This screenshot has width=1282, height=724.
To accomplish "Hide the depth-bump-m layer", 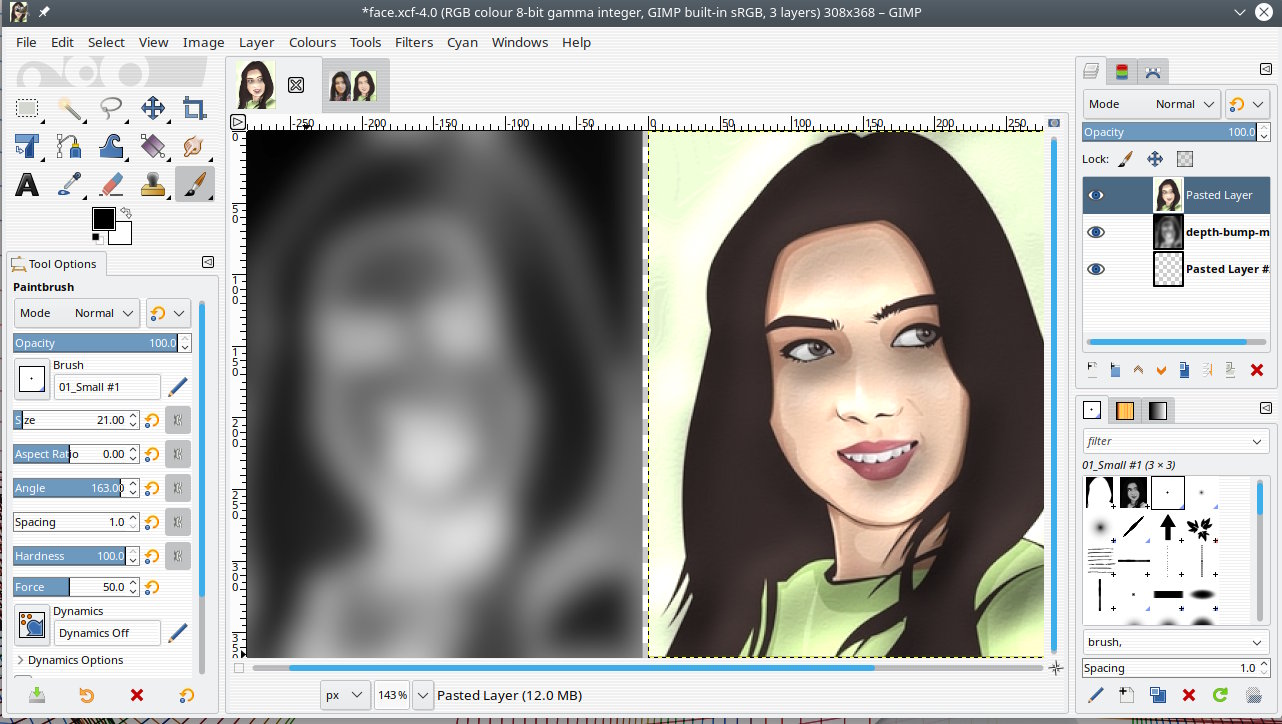I will pyautogui.click(x=1096, y=232).
